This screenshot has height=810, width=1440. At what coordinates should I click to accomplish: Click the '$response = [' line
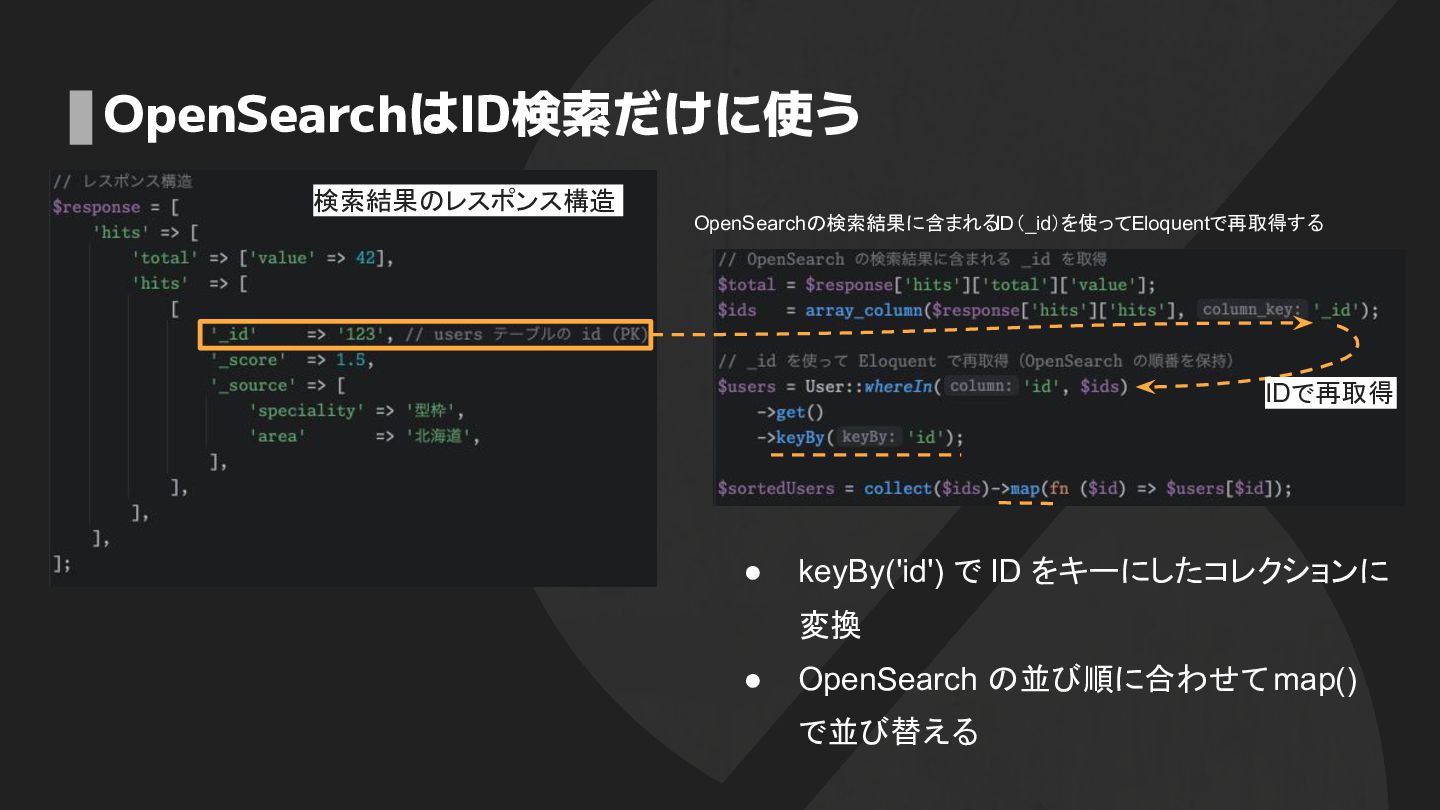click(115, 207)
